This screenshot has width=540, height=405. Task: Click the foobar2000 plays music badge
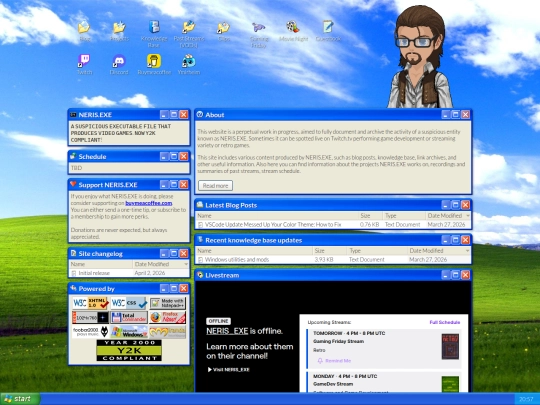point(91,332)
